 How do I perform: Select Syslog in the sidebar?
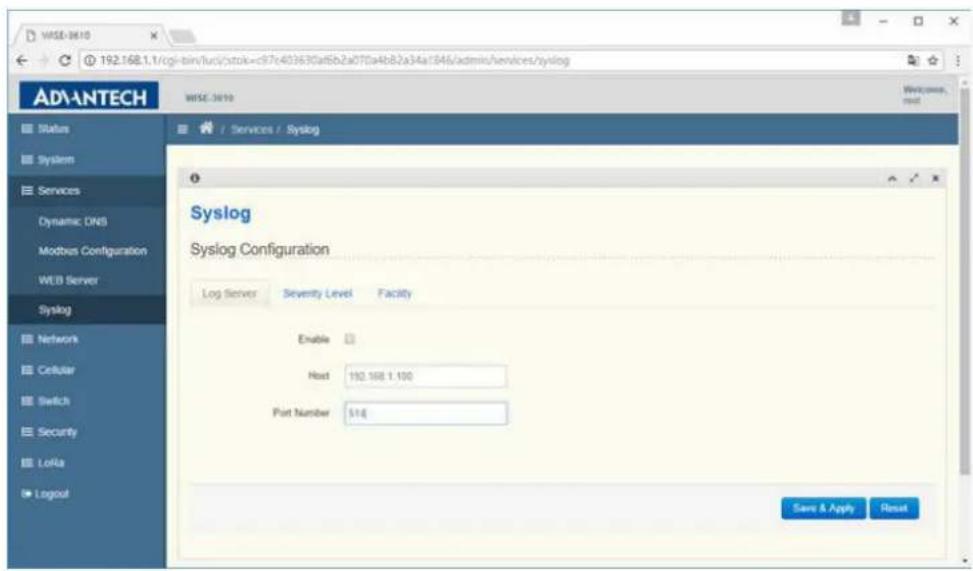tap(87, 310)
